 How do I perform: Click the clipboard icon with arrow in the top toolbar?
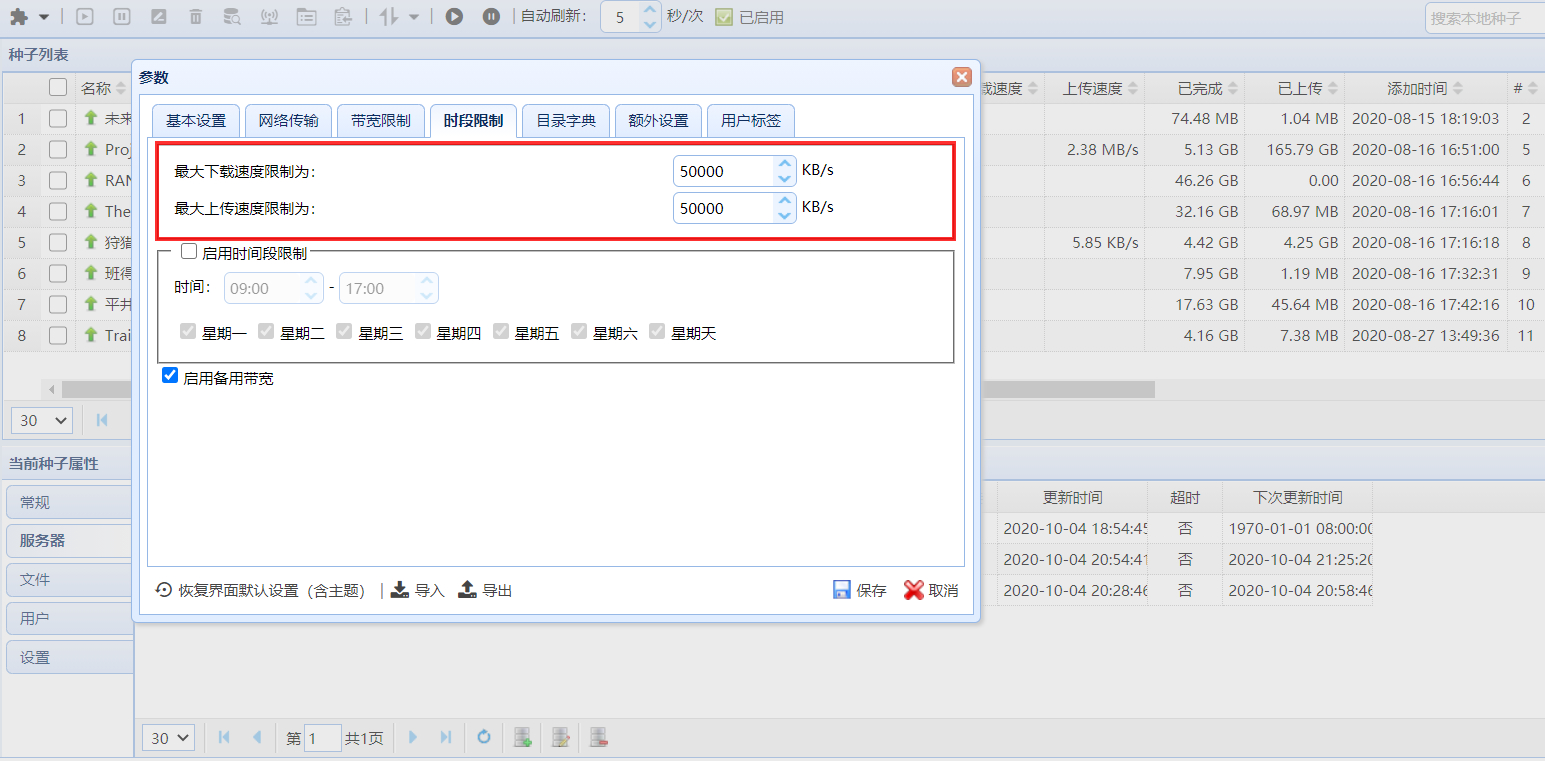(343, 17)
